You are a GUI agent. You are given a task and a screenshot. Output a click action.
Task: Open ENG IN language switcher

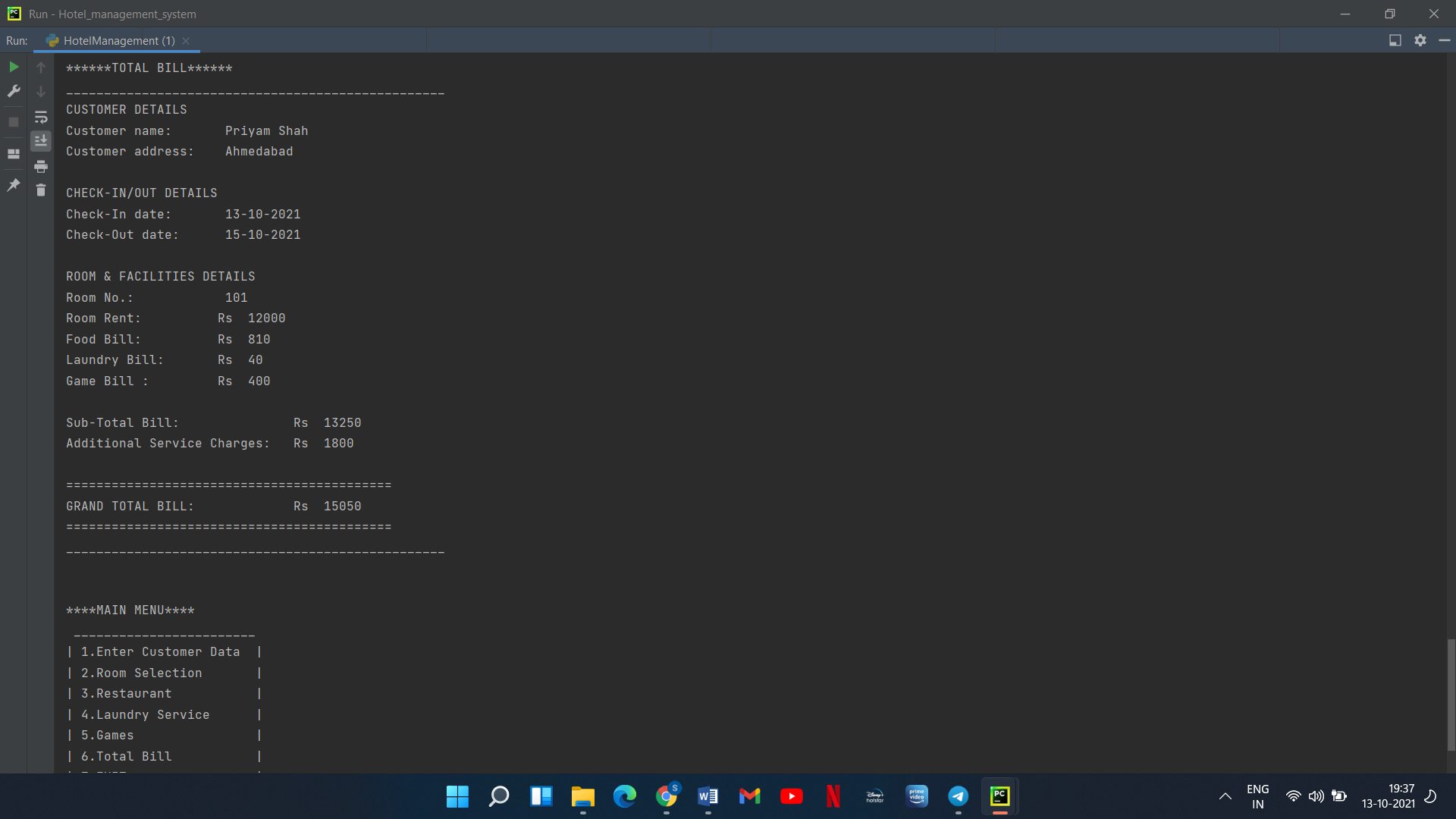(1258, 797)
